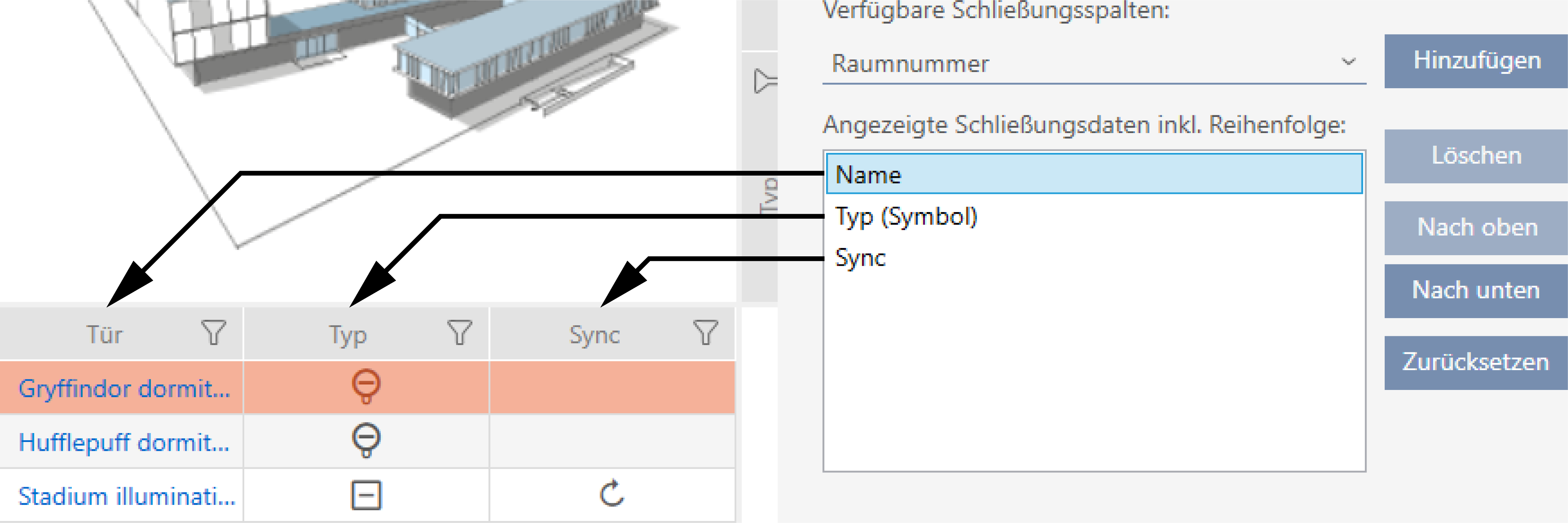This screenshot has height=523, width=1568.
Task: Select Typ (Symbol) in displayed columns list
Action: click(x=906, y=216)
